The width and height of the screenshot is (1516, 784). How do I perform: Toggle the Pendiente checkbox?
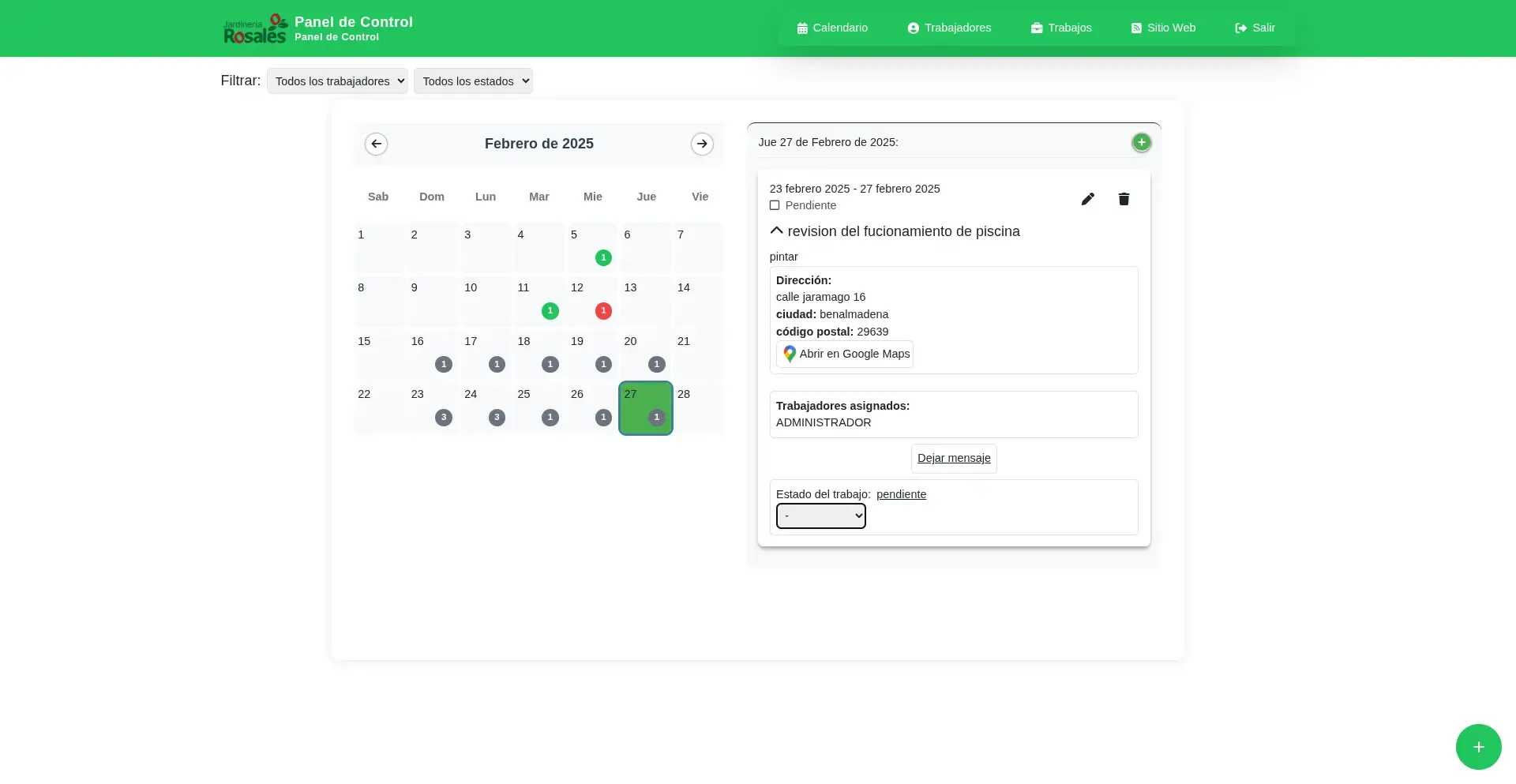pos(775,205)
